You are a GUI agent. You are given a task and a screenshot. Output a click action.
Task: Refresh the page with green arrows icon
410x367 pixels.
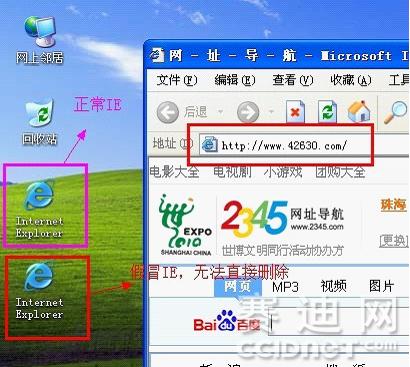pos(327,112)
